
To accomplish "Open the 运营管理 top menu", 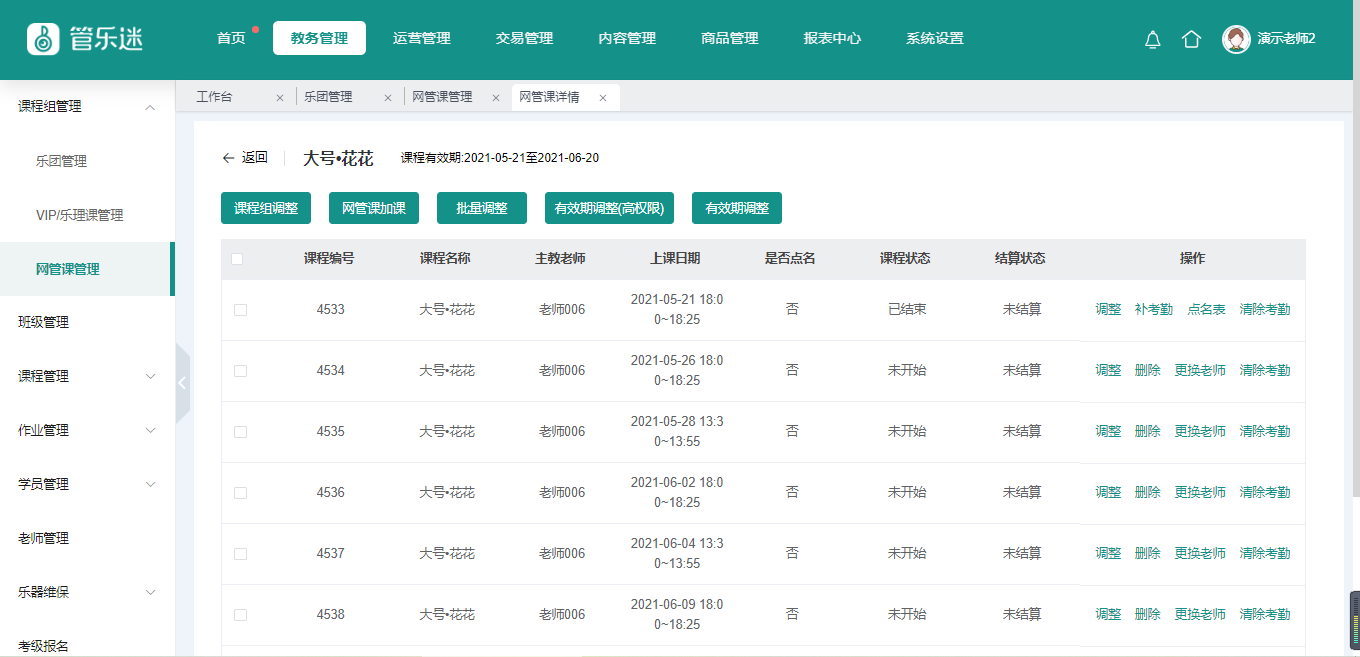I will pos(421,39).
